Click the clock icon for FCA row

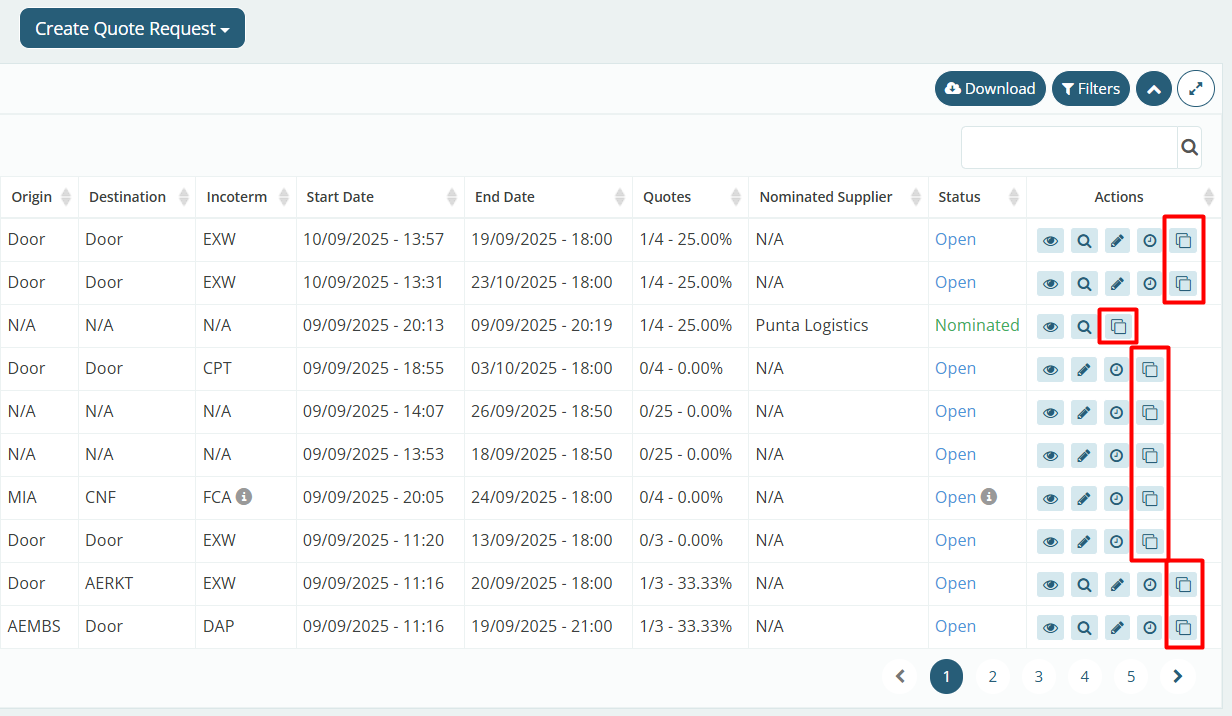click(1116, 498)
